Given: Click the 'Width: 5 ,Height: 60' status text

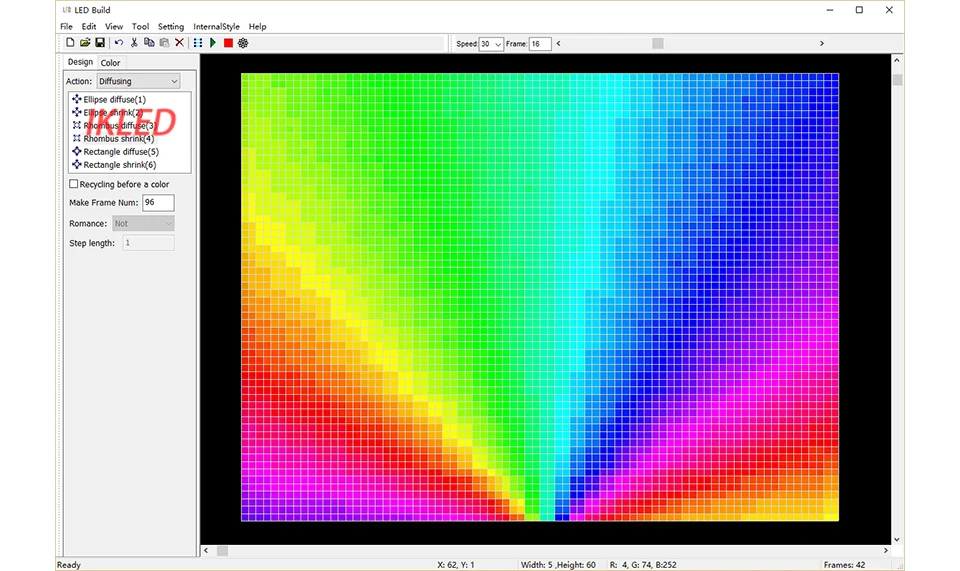Looking at the screenshot, I should [x=558, y=565].
